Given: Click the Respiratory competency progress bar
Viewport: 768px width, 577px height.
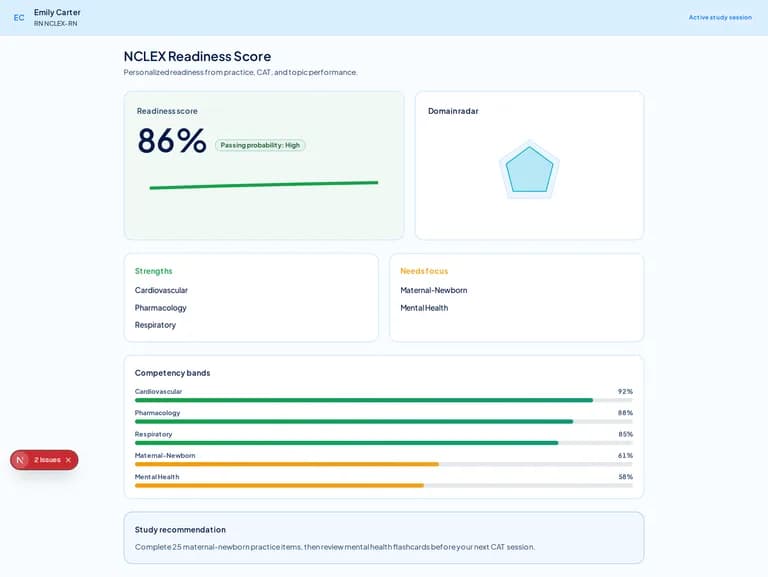Looking at the screenshot, I should point(384,443).
